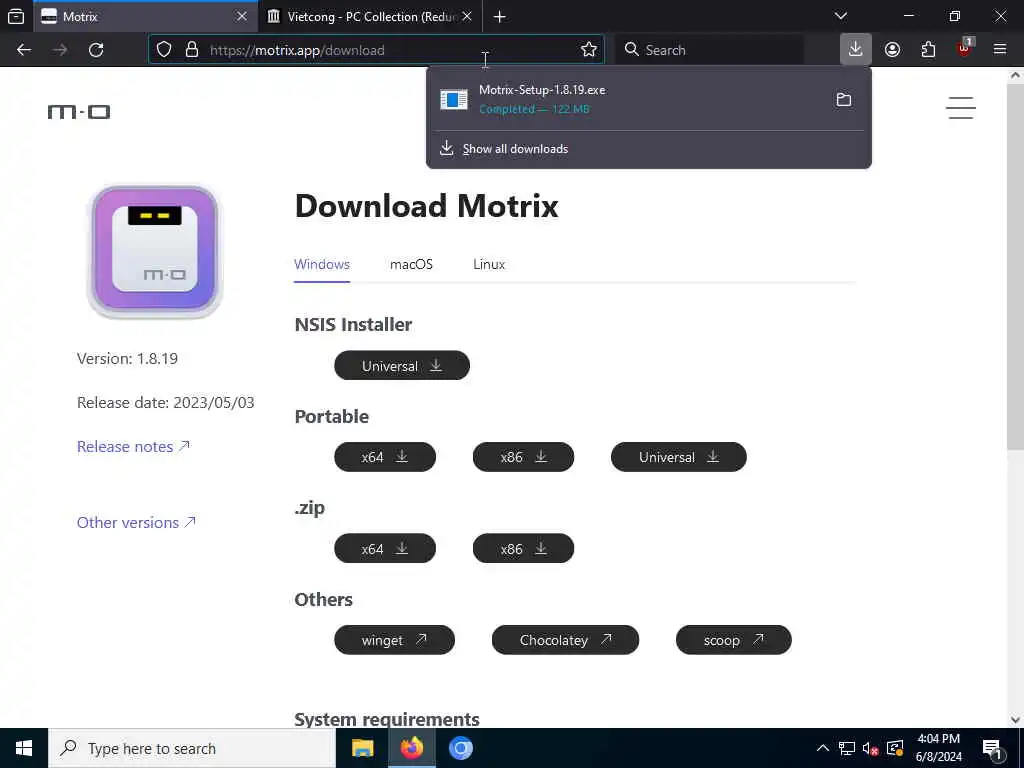
Task: Show hidden system tray icons
Action: 823,748
